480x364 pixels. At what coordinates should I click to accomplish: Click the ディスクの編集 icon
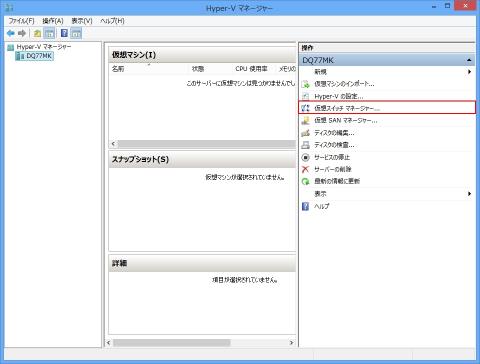click(x=305, y=133)
